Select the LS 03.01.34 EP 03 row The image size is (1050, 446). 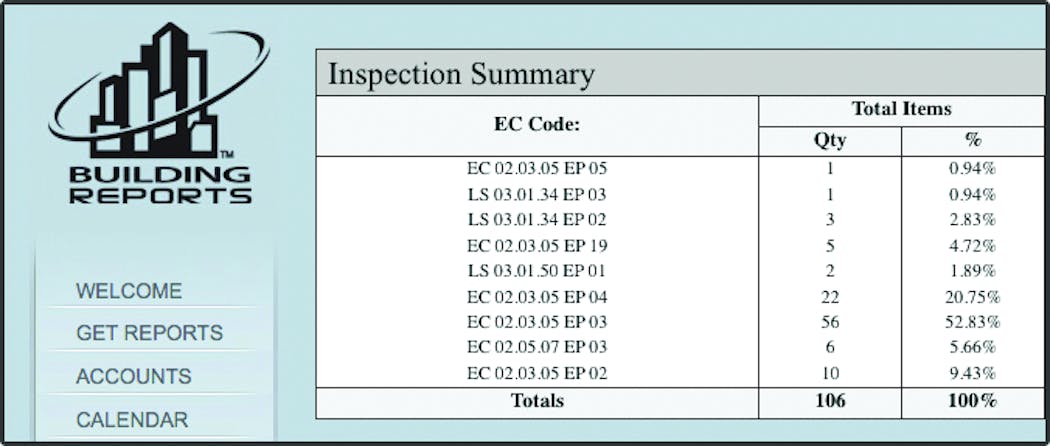(x=680, y=195)
